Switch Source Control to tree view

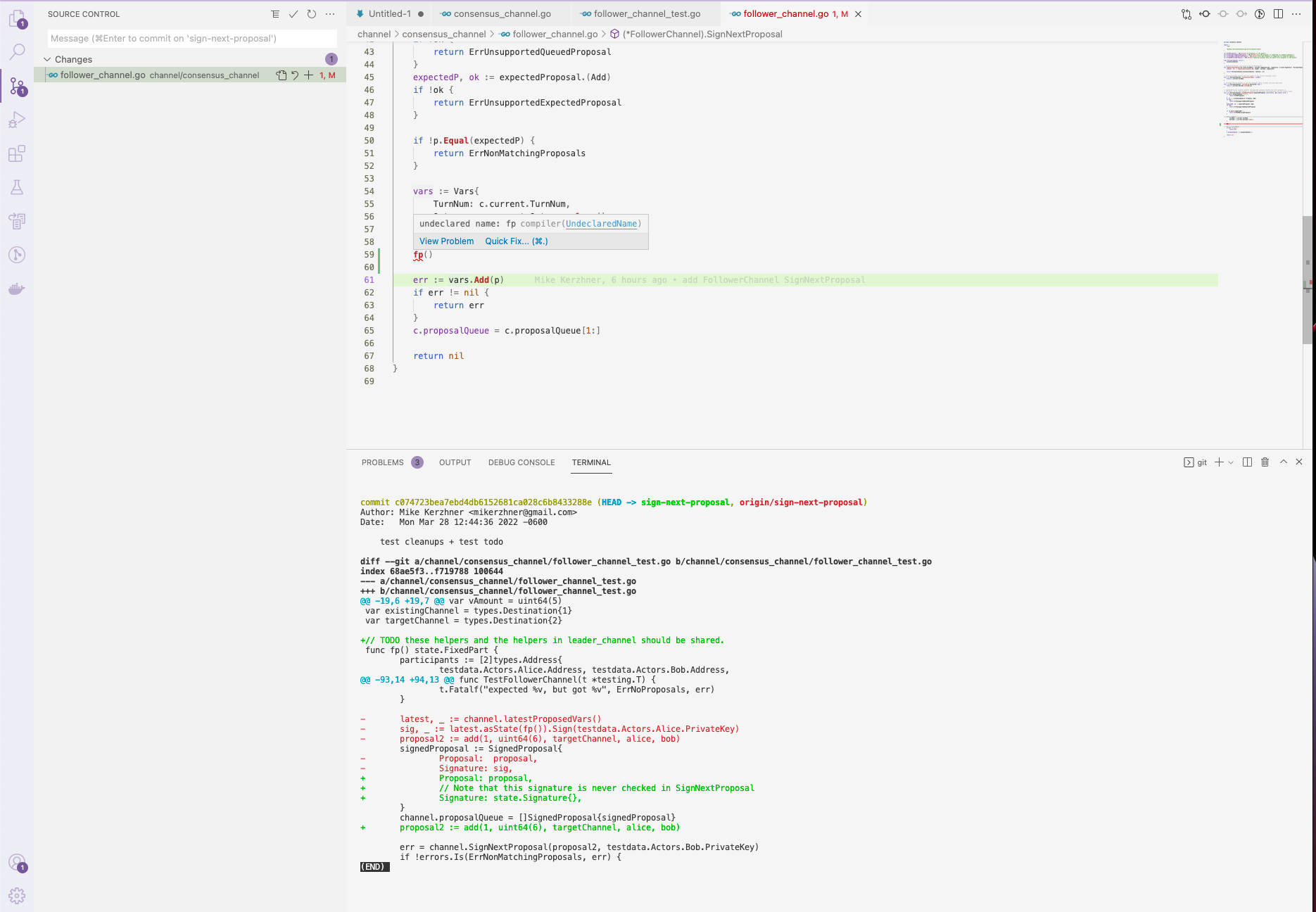click(275, 14)
